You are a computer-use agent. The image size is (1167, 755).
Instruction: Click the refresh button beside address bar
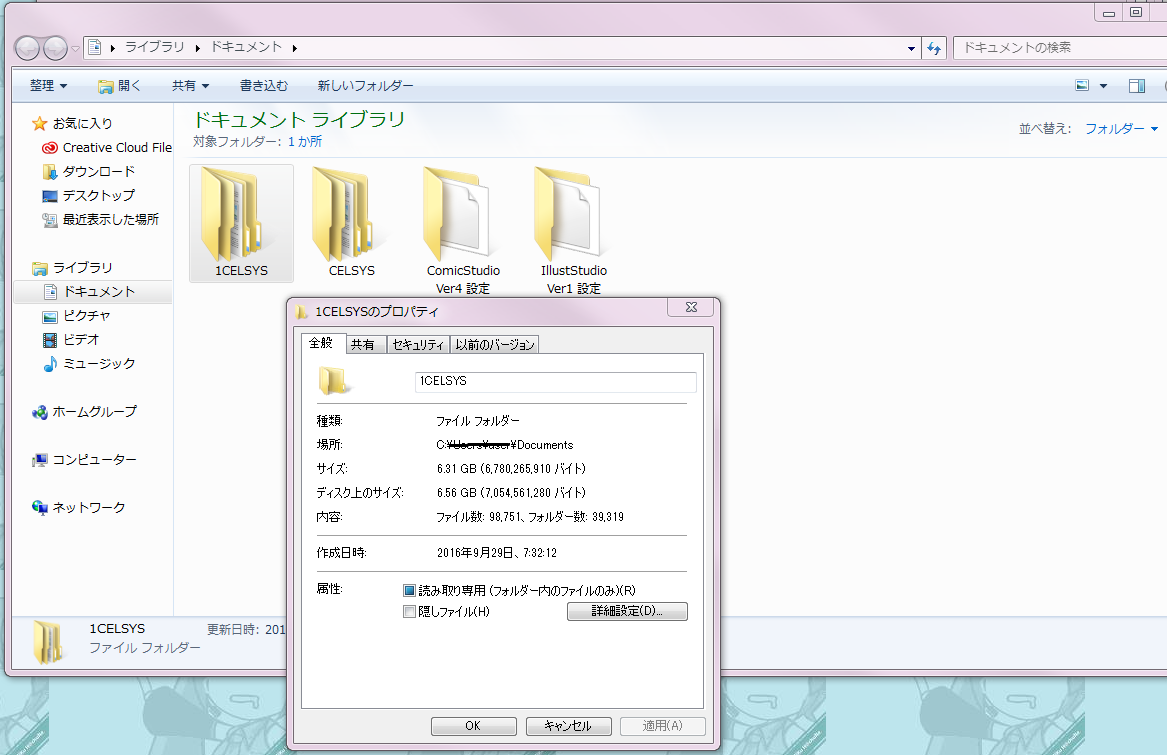coord(934,48)
